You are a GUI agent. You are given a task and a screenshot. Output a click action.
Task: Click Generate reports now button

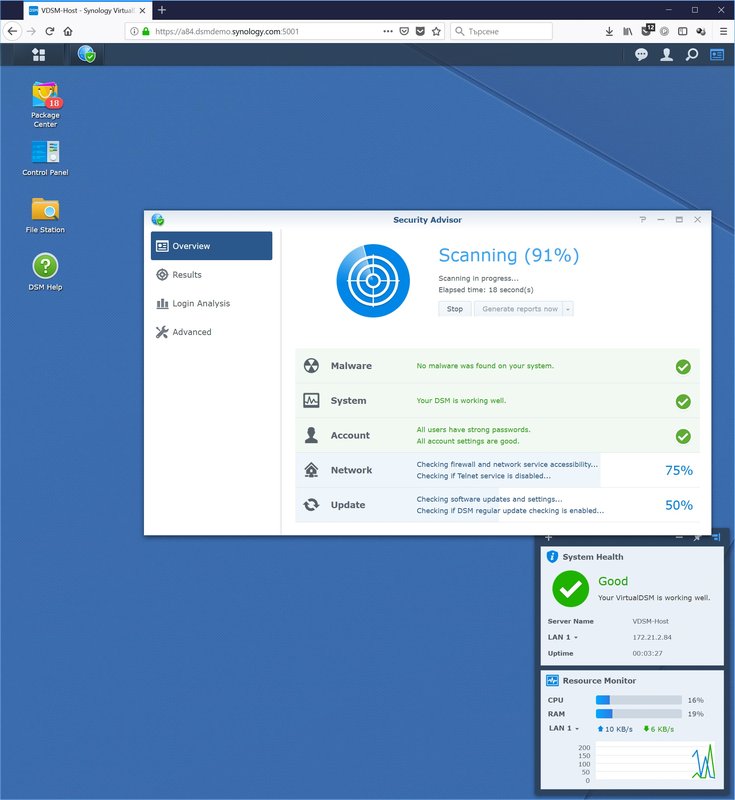pos(519,309)
